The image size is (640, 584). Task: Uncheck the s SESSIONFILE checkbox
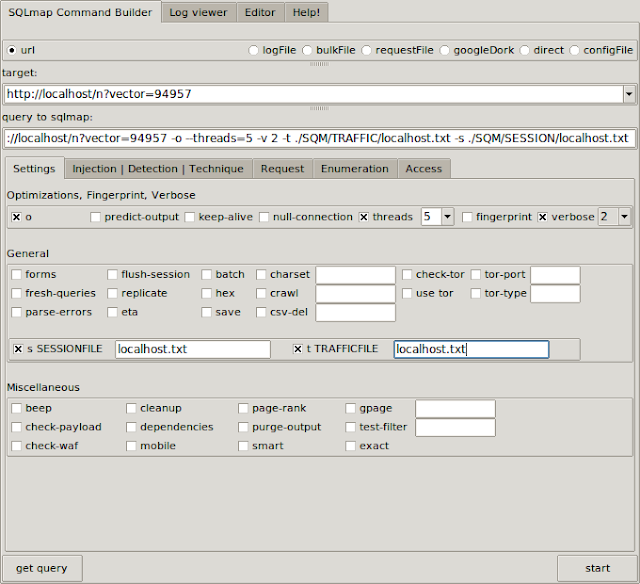(x=18, y=349)
